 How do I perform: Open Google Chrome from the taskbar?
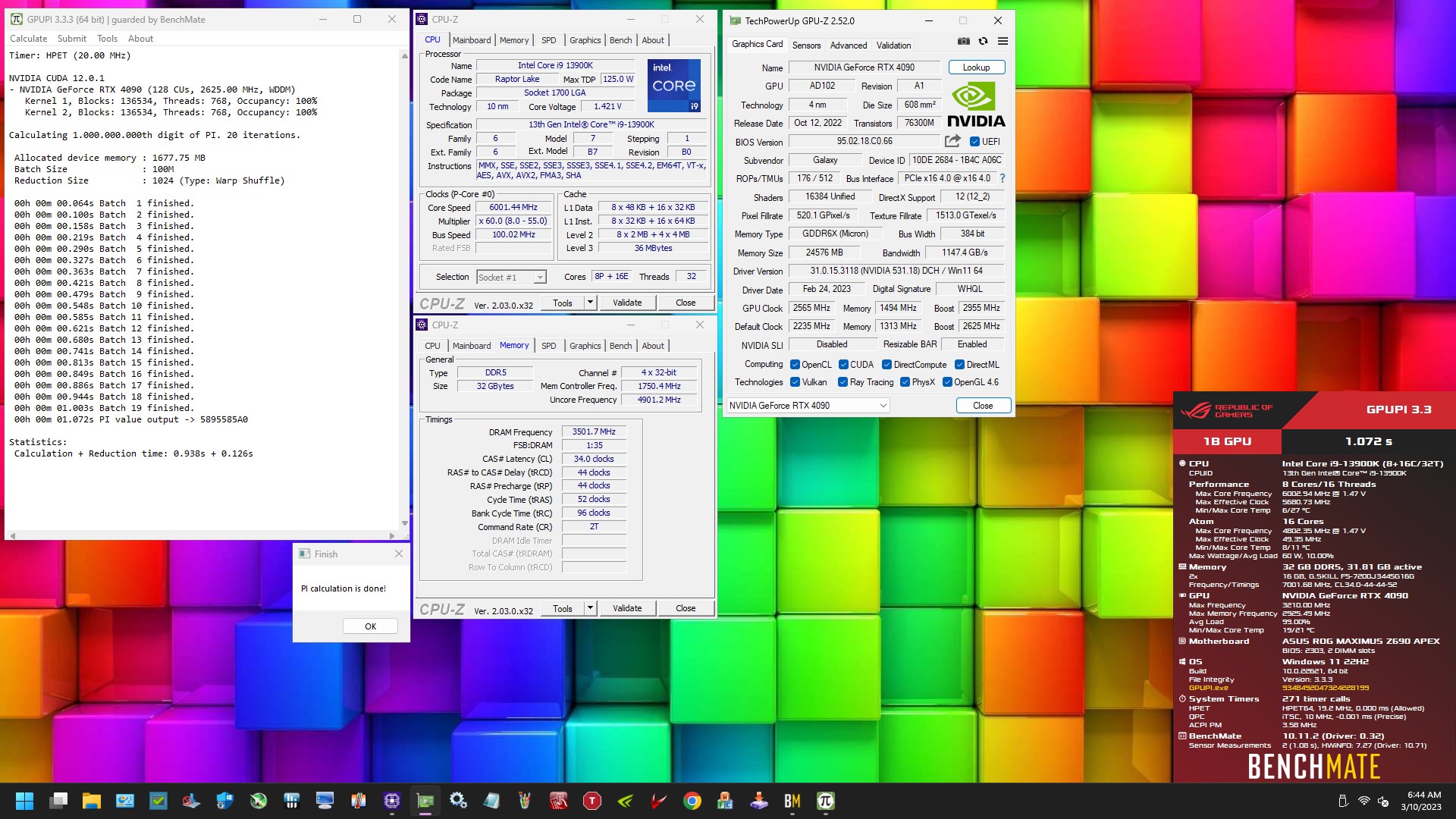click(692, 801)
